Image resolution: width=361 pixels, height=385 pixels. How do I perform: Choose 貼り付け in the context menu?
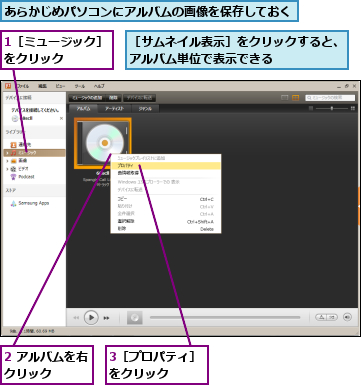click(166, 206)
